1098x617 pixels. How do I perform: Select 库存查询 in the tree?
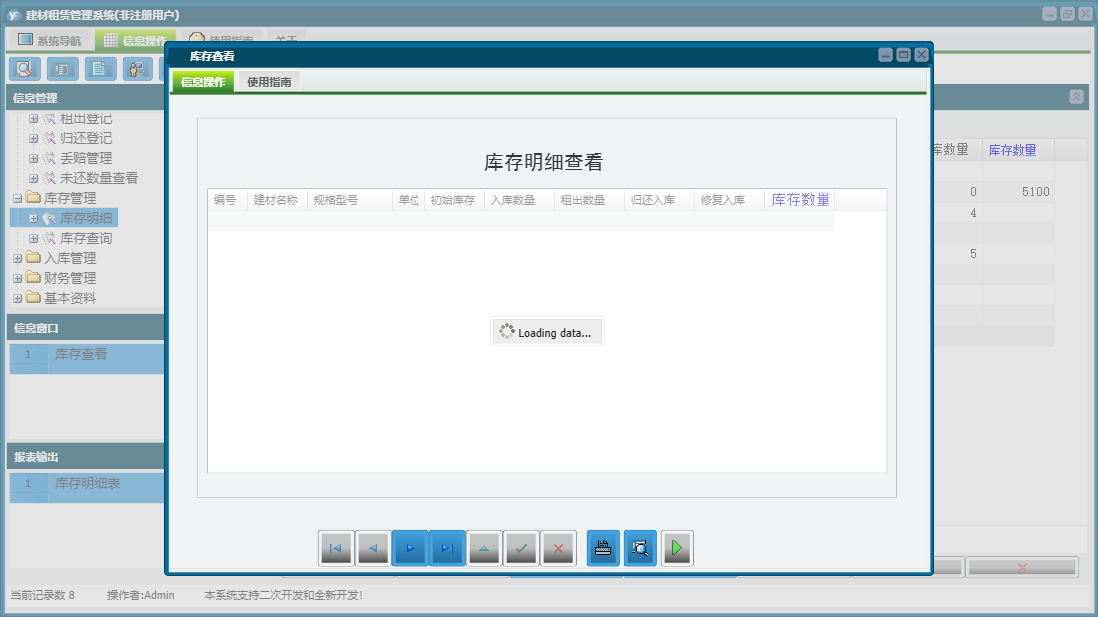85,238
